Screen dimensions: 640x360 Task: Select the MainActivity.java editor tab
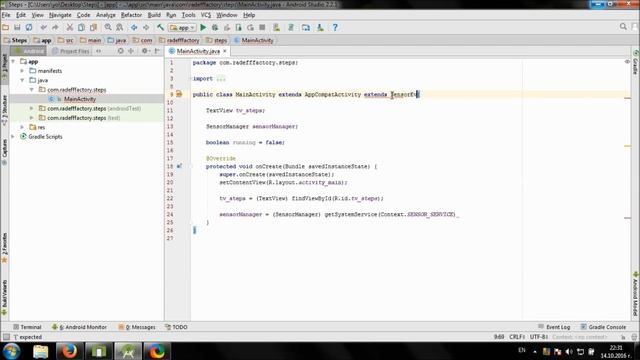coord(198,51)
